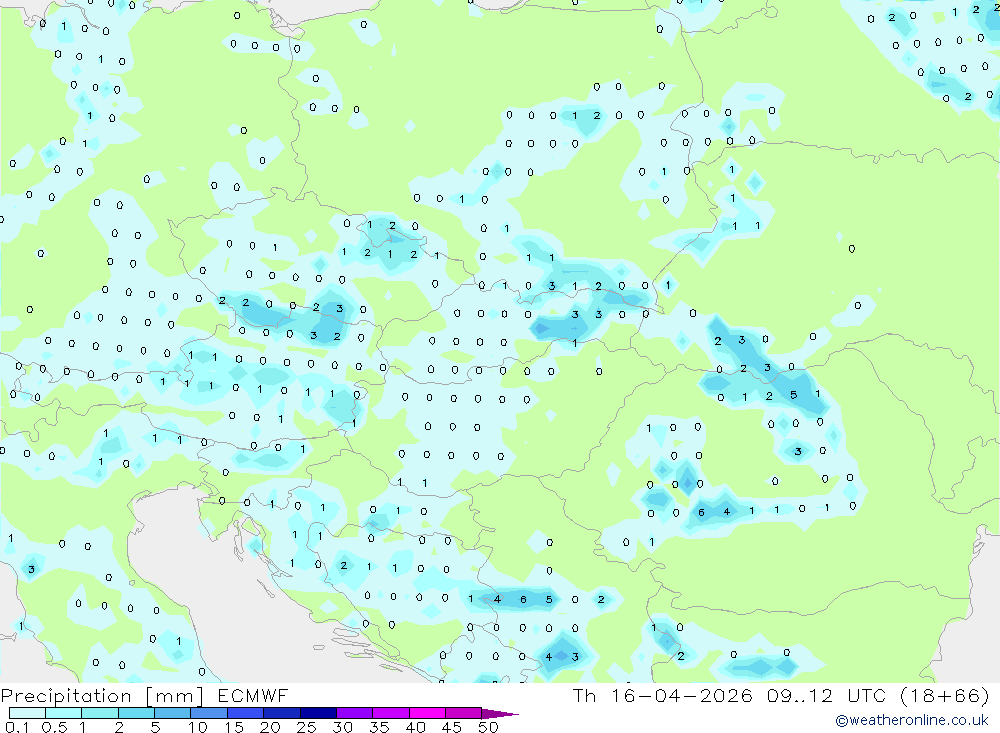The image size is (1000, 733).
Task: Click the legend label '45'
Action: click(452, 727)
